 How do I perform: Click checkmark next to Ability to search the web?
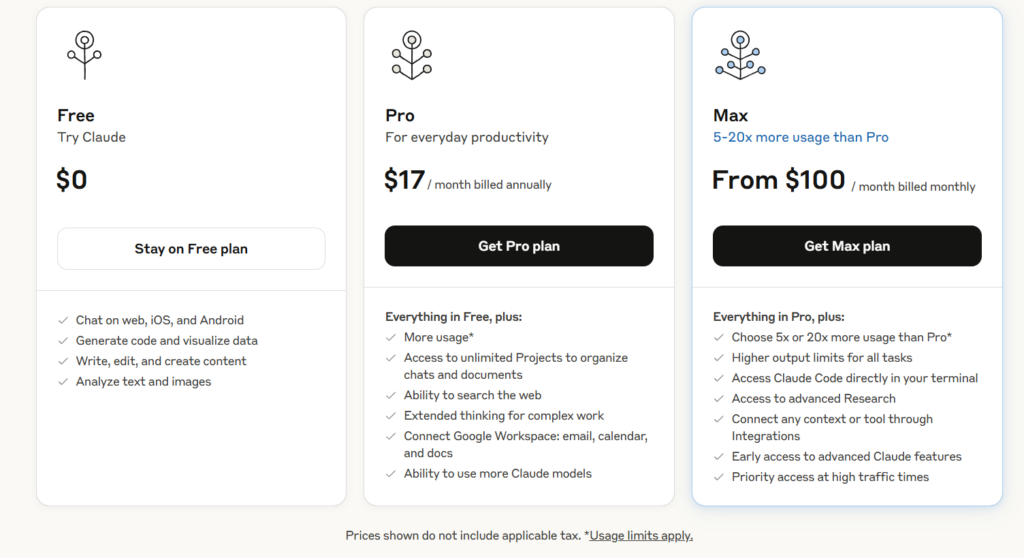[x=391, y=395]
